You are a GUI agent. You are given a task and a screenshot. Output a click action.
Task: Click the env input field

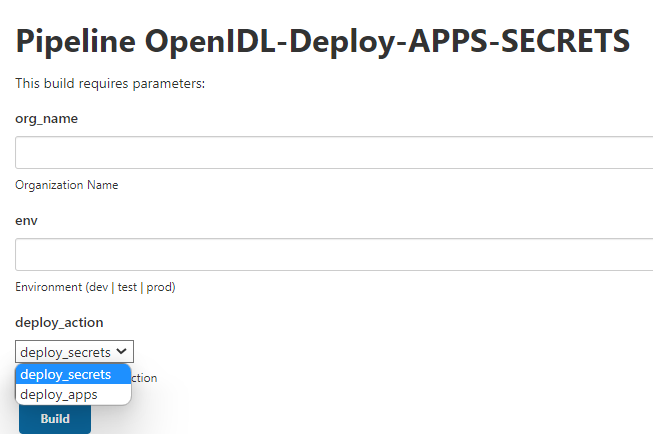334,254
